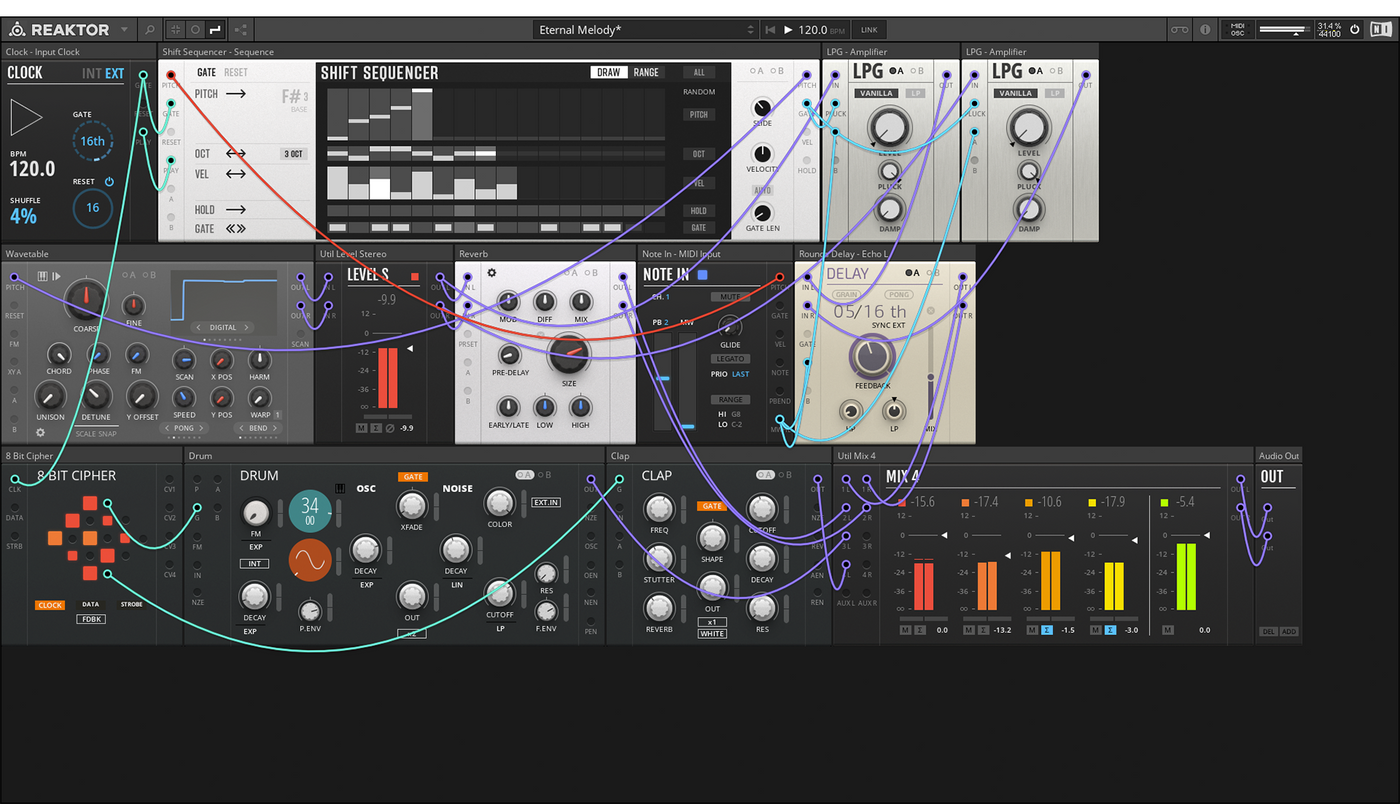1400x804 pixels.
Task: Click the Clock reset power icon
Action: pos(109,182)
